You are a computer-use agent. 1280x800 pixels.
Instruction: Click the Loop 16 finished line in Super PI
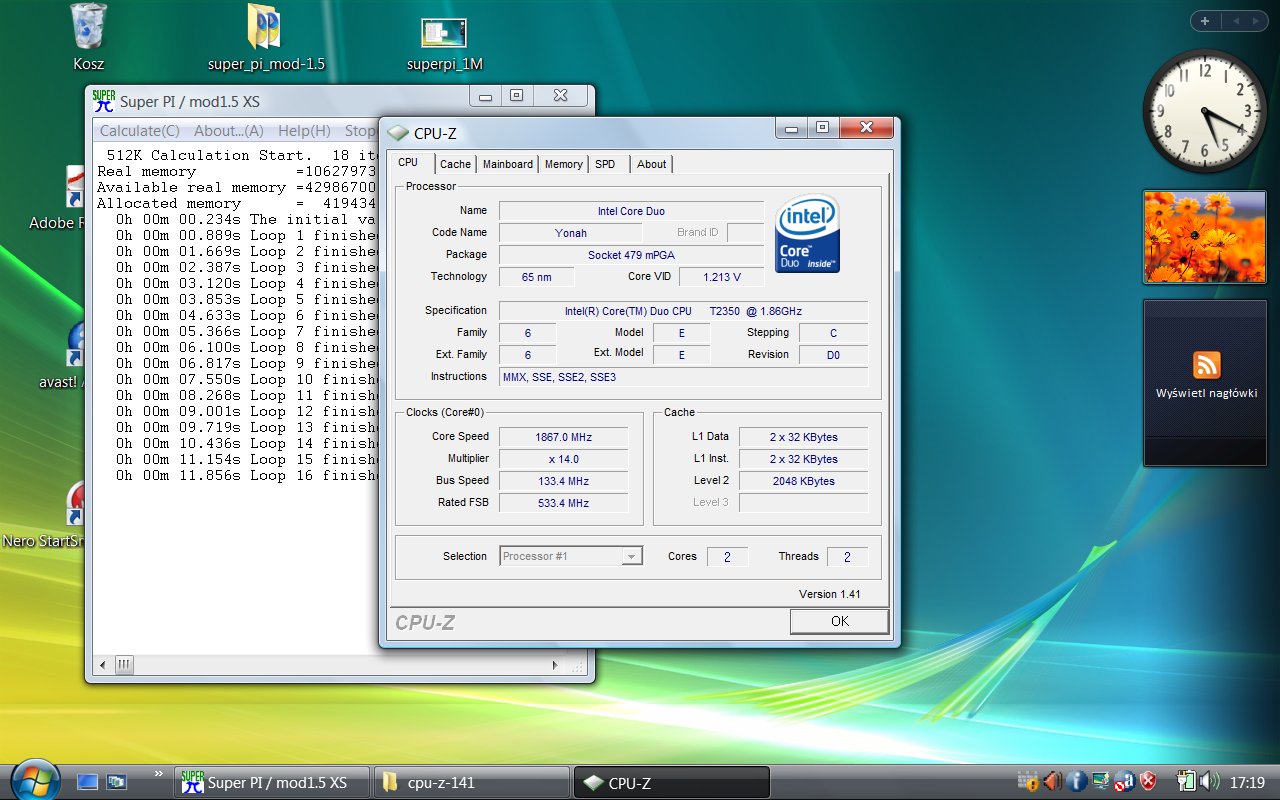(x=247, y=475)
